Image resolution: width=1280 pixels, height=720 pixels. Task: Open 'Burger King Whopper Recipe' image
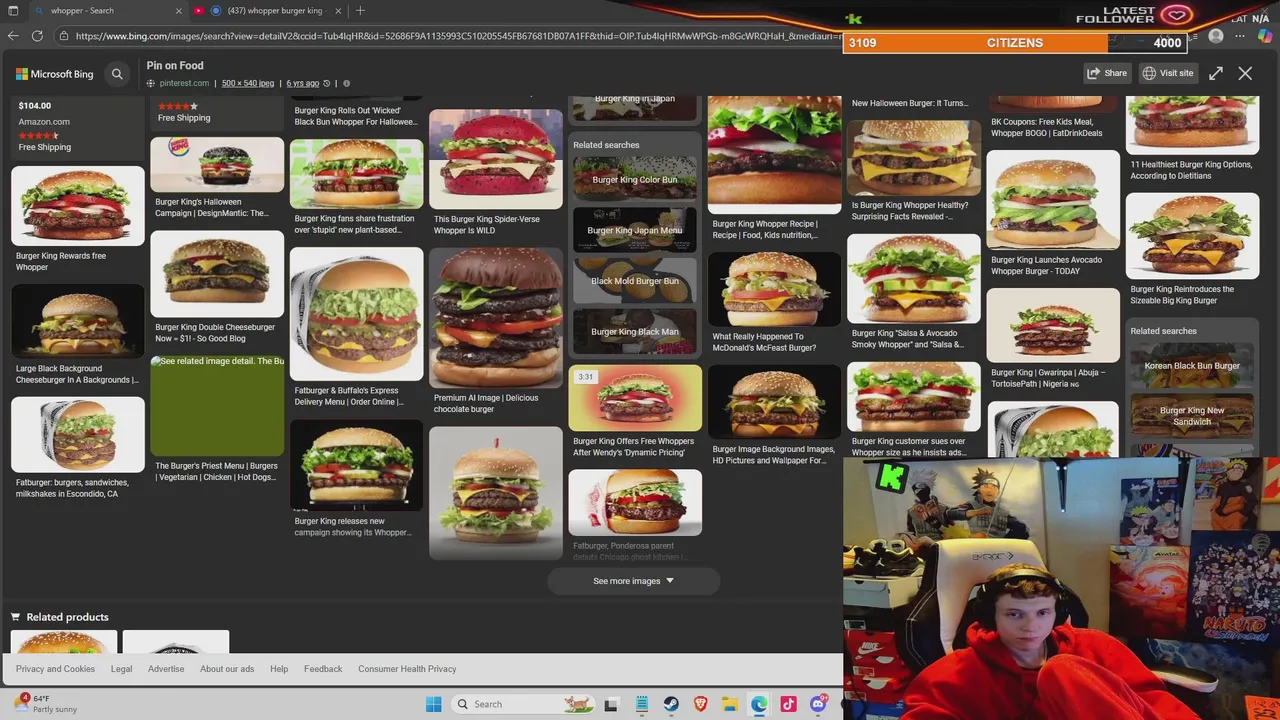(x=775, y=155)
